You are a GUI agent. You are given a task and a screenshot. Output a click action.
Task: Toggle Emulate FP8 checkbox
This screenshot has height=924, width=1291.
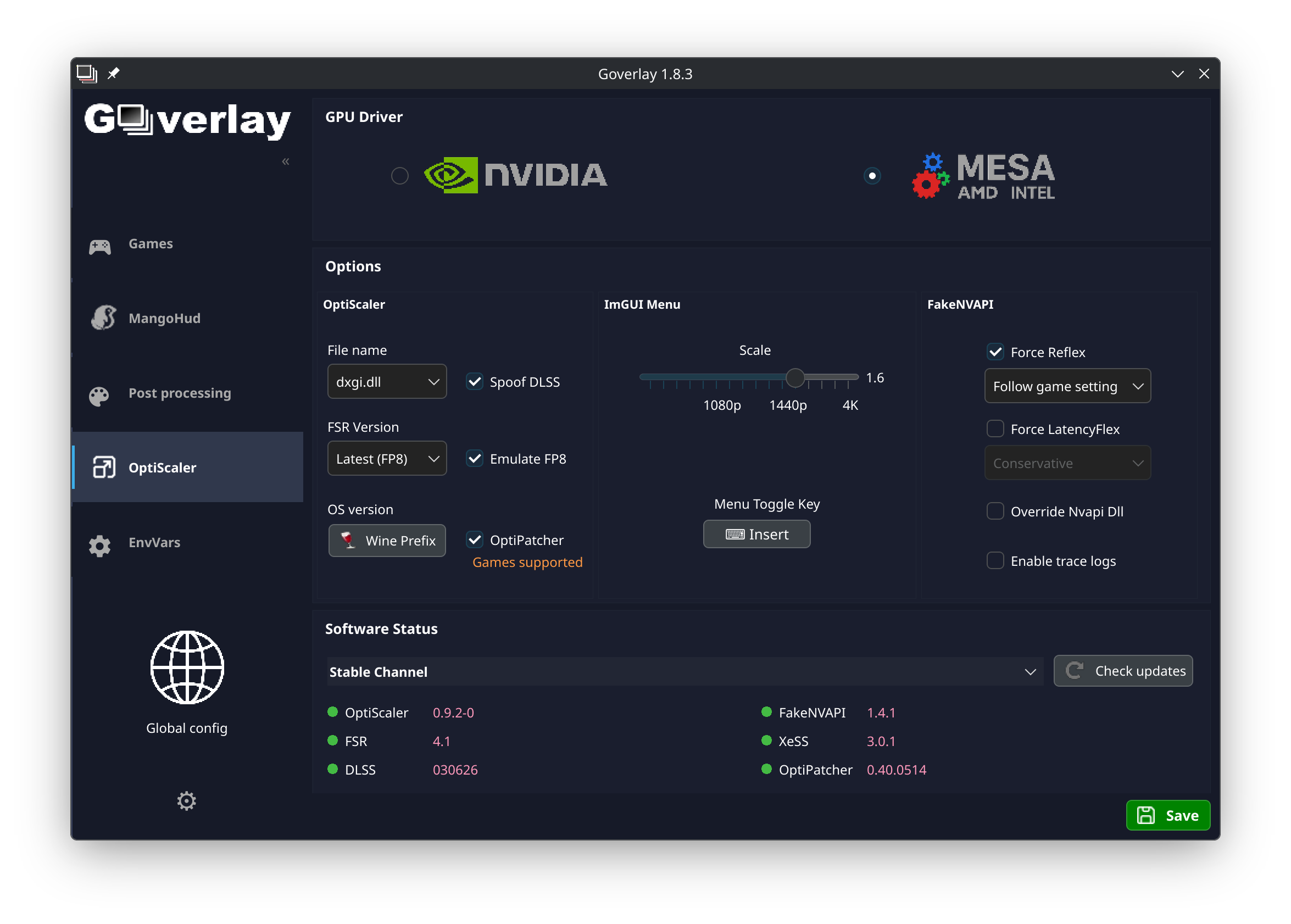[x=475, y=458]
